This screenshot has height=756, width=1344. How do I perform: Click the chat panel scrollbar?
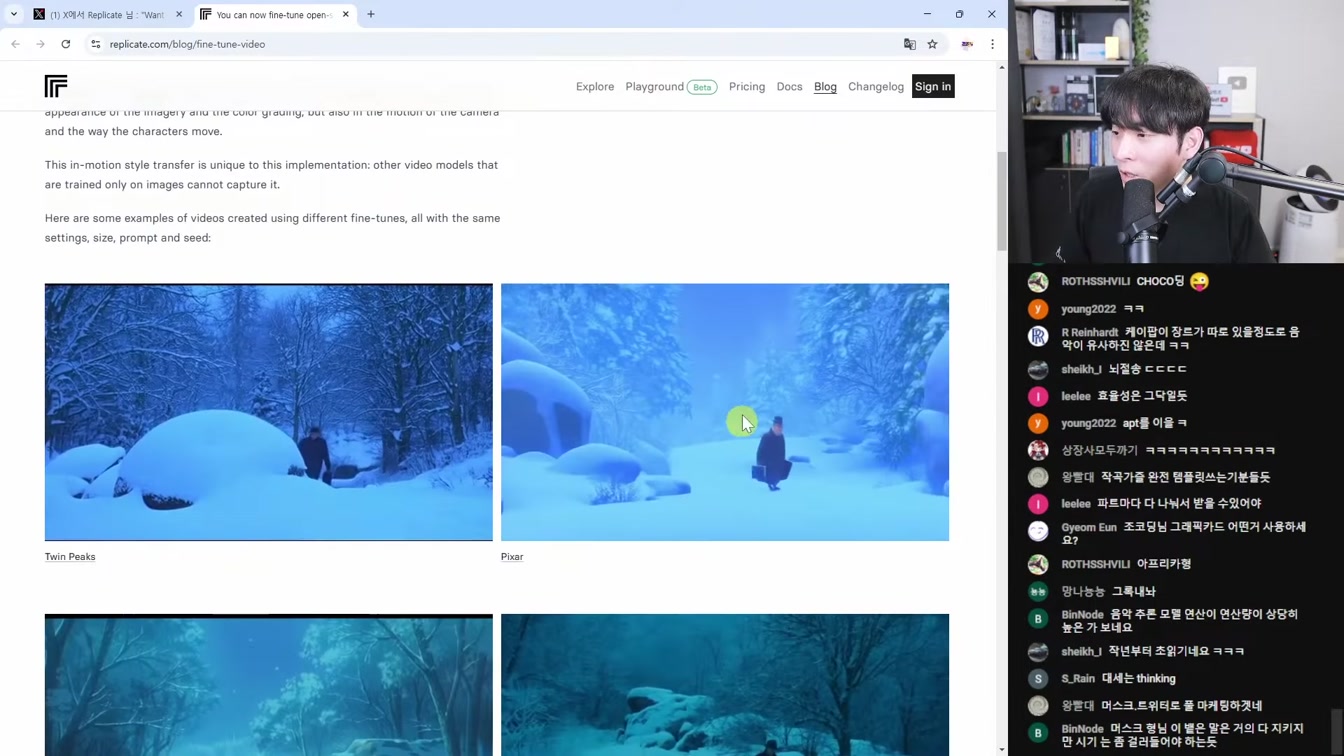coord(1337,732)
